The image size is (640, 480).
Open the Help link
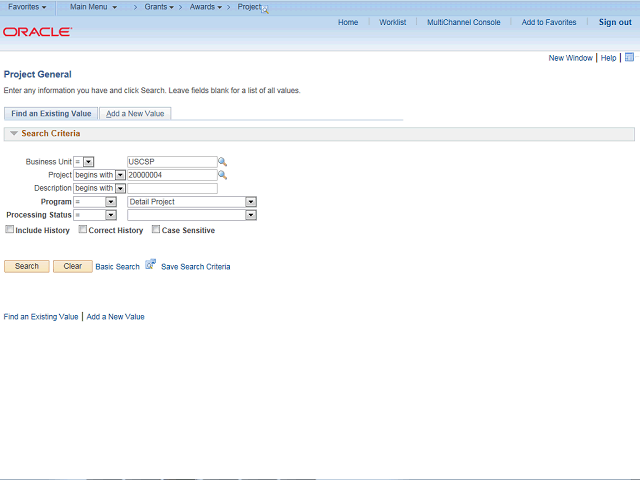click(608, 58)
